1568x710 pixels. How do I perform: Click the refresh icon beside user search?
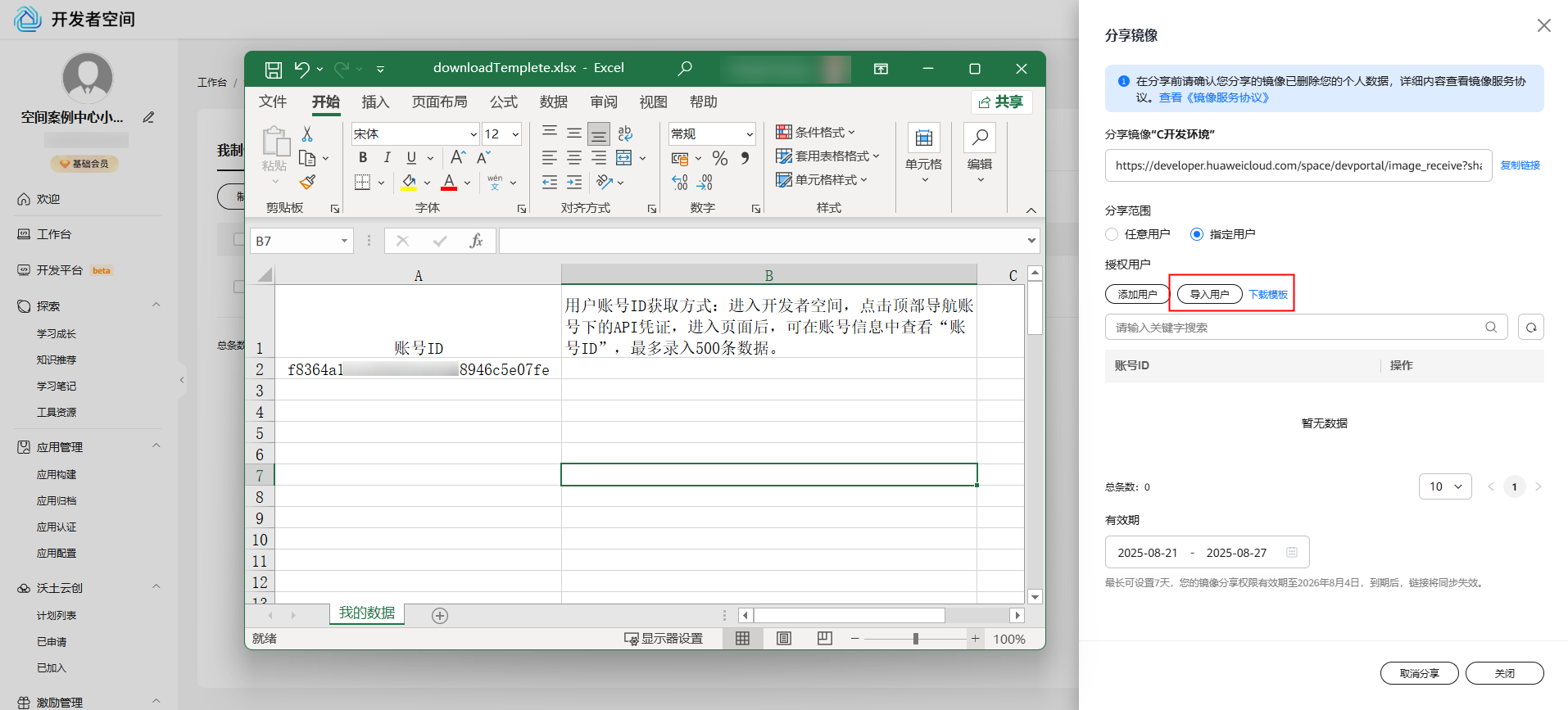pos(1531,328)
